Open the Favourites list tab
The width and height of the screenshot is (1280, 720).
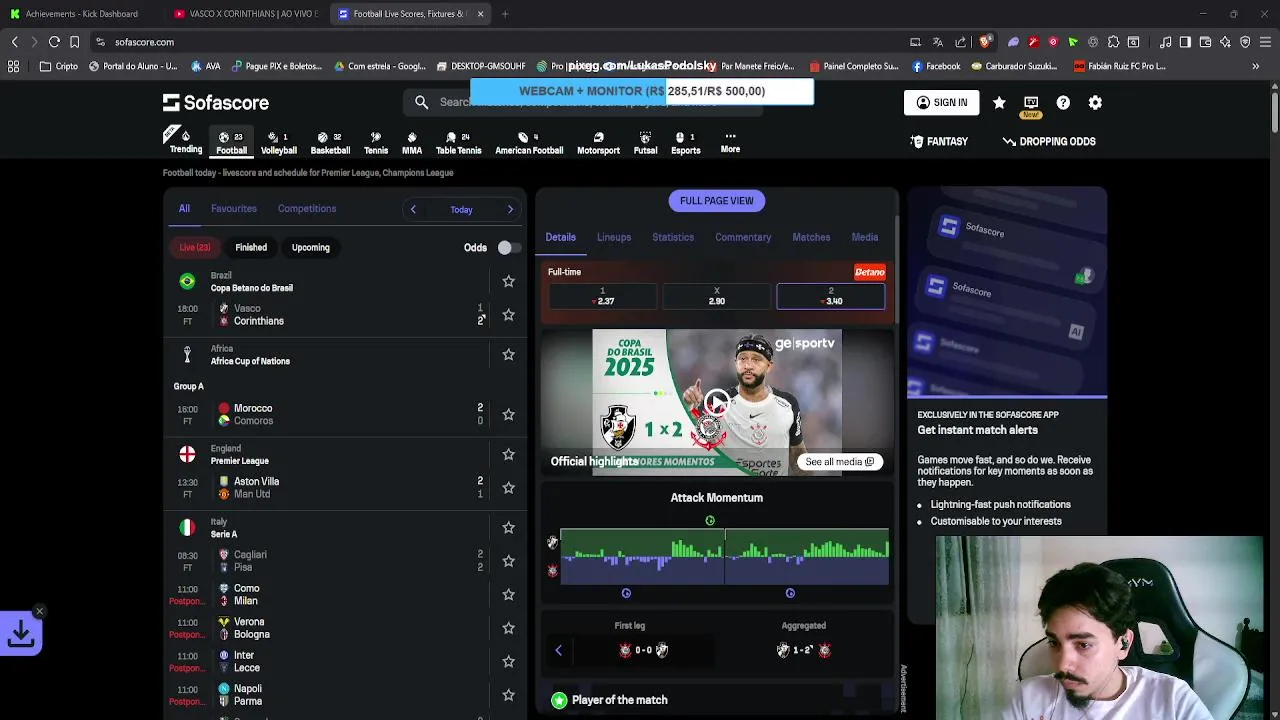pos(234,209)
